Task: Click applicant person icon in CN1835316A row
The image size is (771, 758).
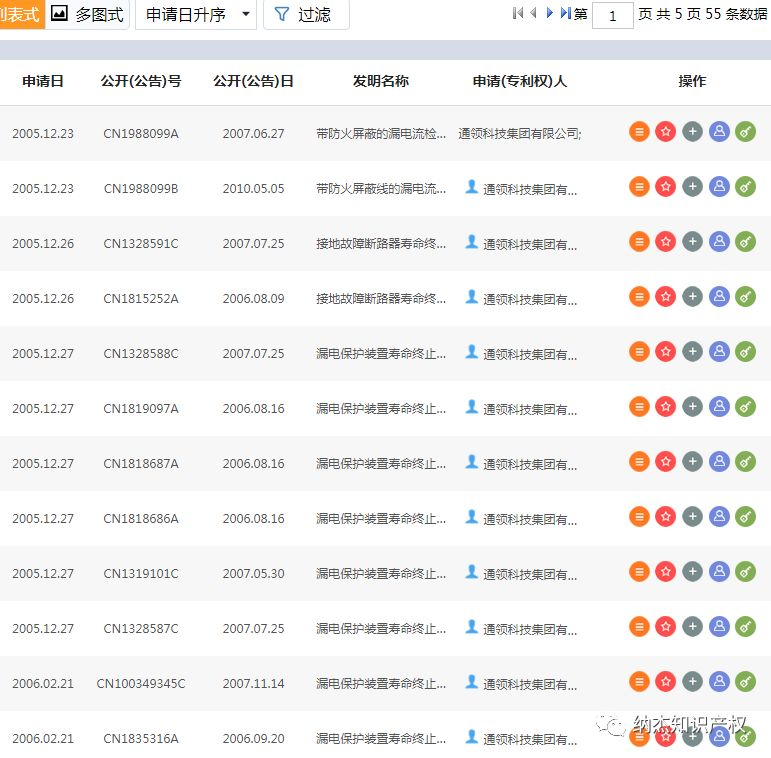Action: pos(472,737)
